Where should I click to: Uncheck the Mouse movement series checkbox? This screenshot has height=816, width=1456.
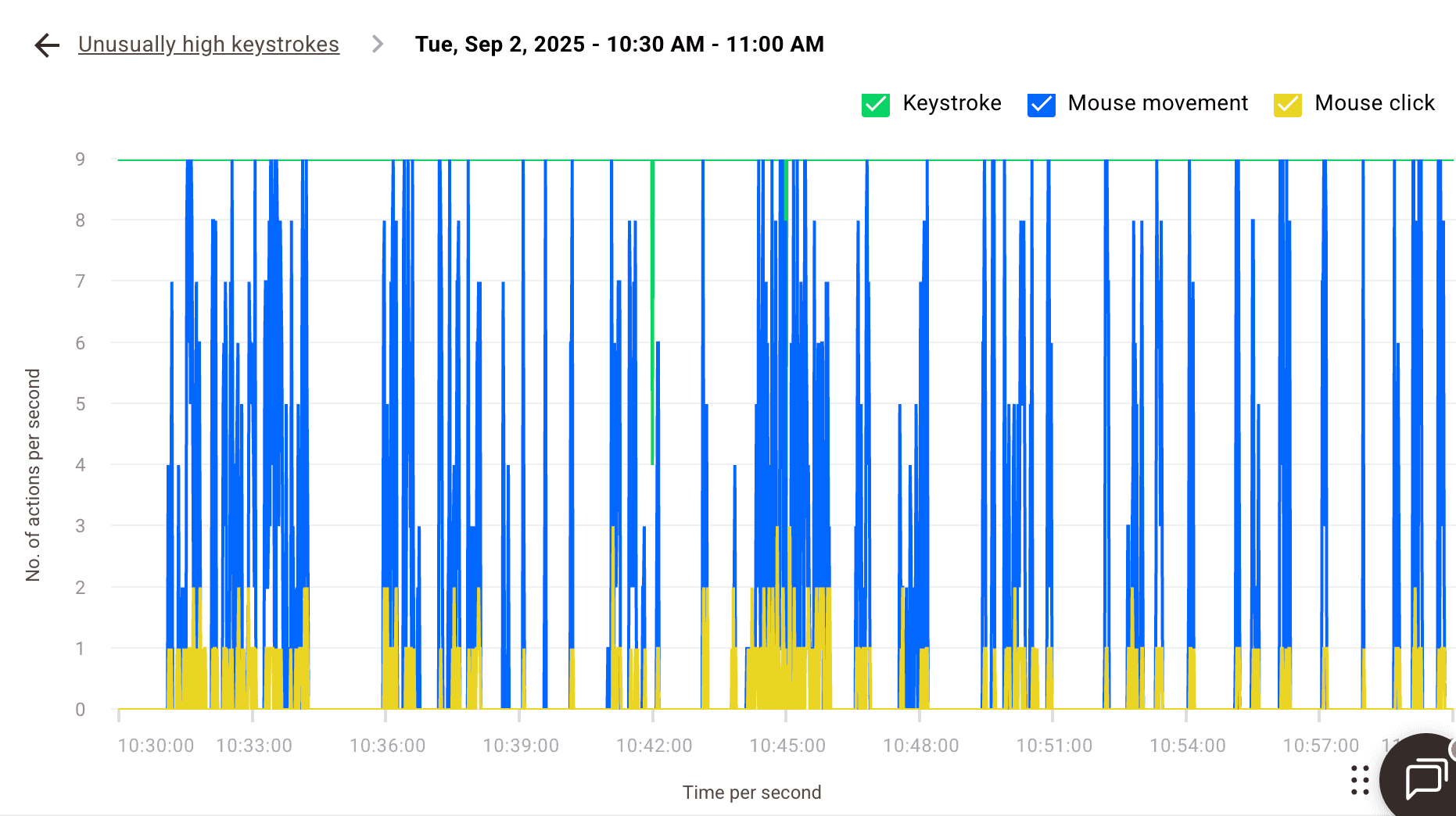point(1042,104)
